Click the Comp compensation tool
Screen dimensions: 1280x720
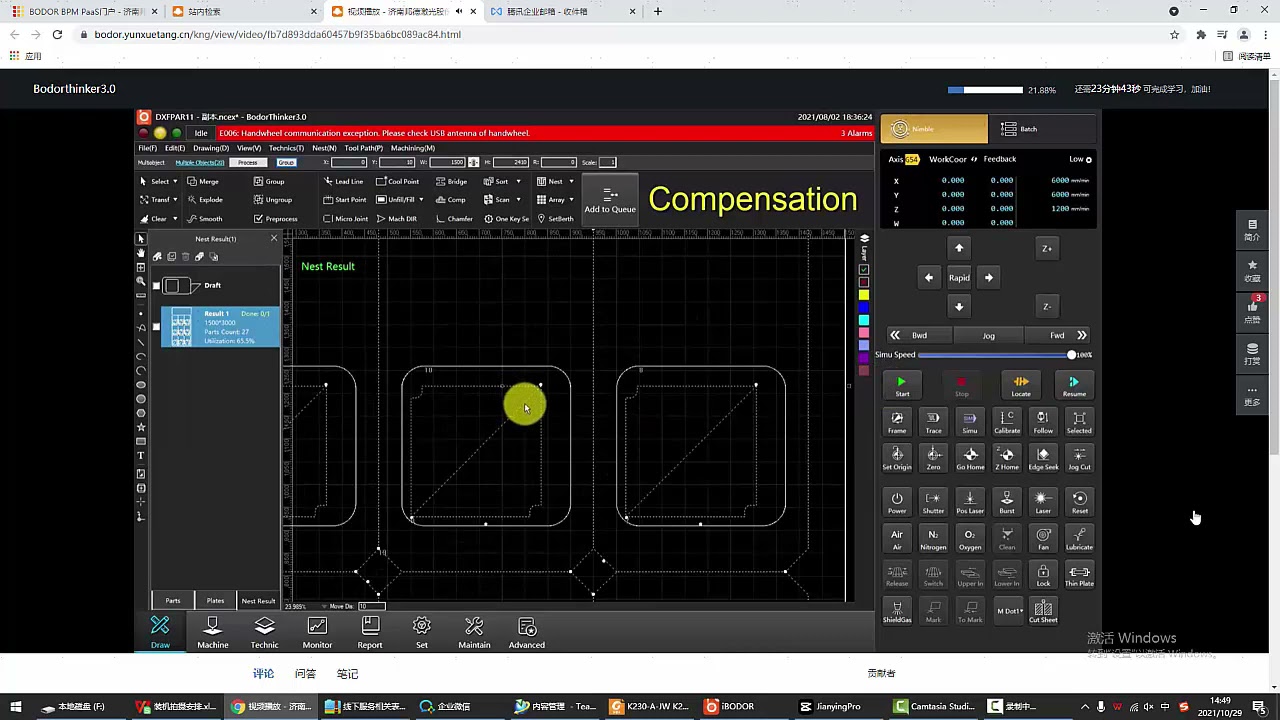(451, 199)
